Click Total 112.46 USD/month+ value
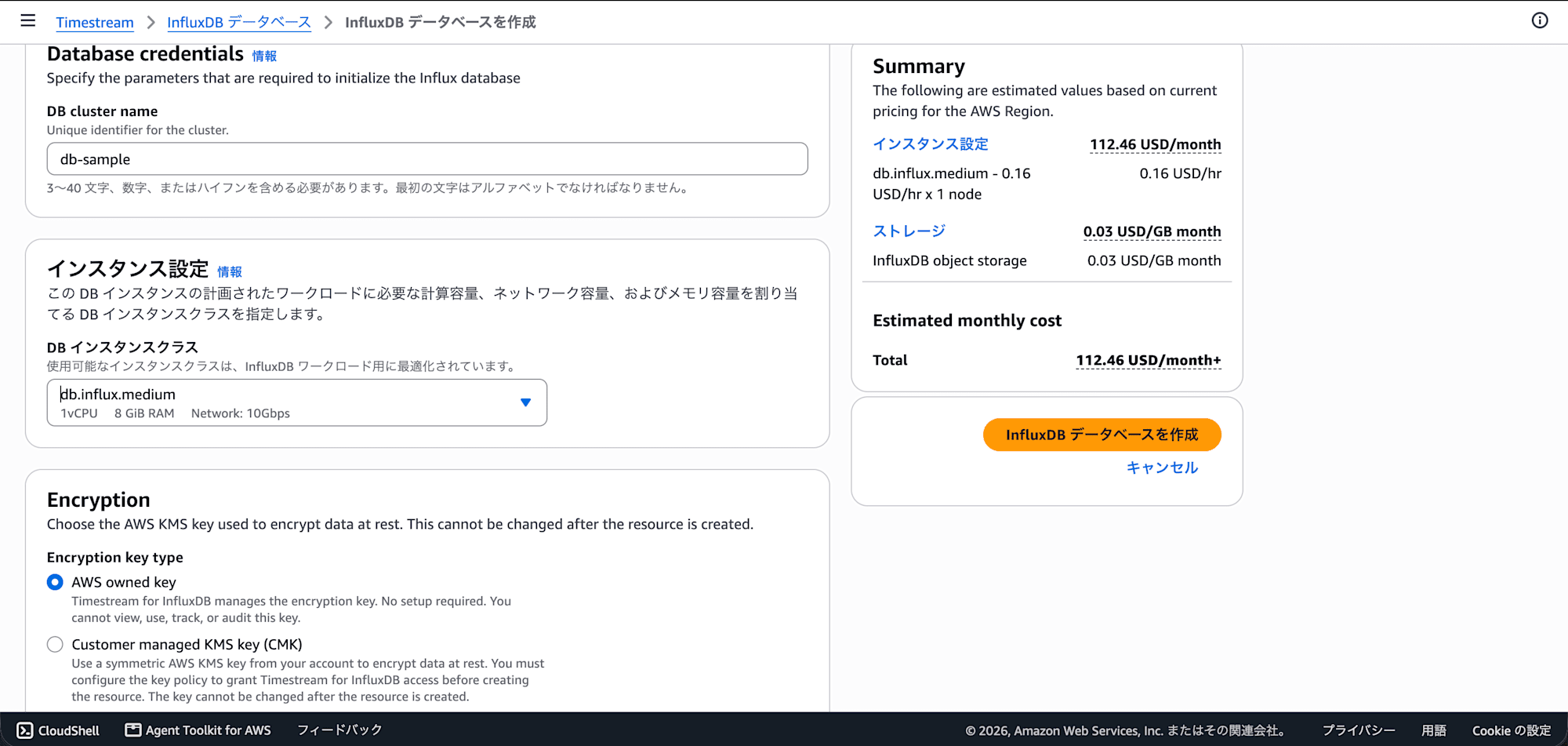Image resolution: width=1568 pixels, height=746 pixels. [x=1148, y=360]
